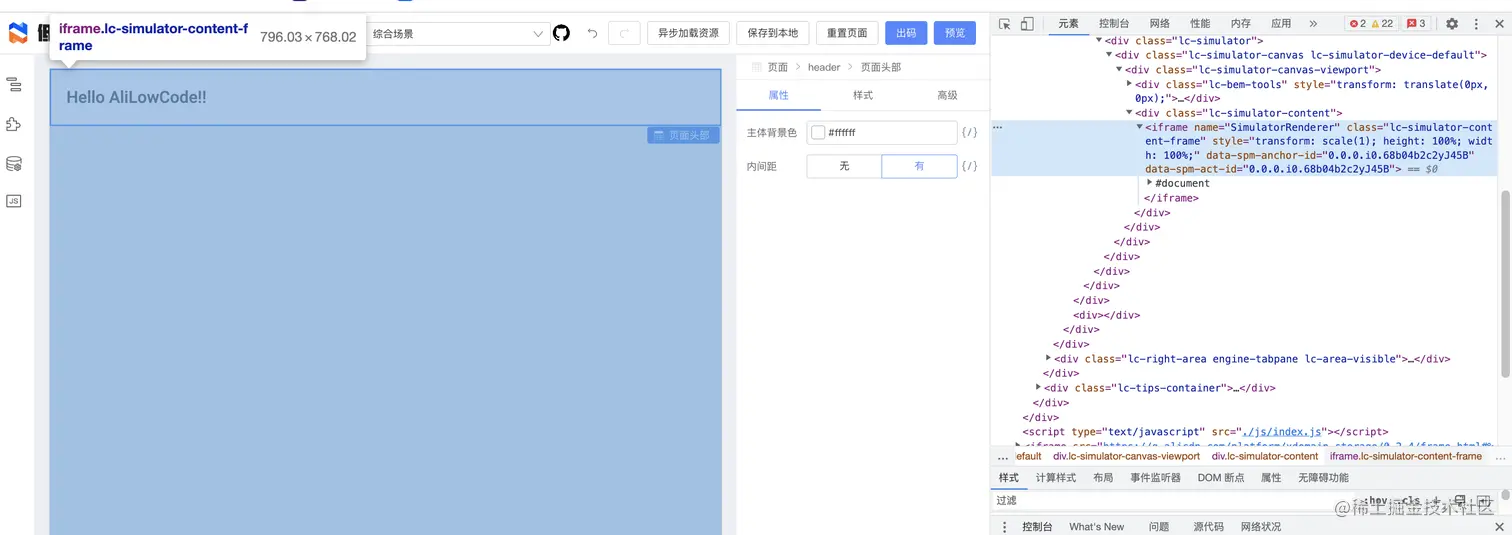
Task: Set 内间距 to 有
Action: pos(919,166)
